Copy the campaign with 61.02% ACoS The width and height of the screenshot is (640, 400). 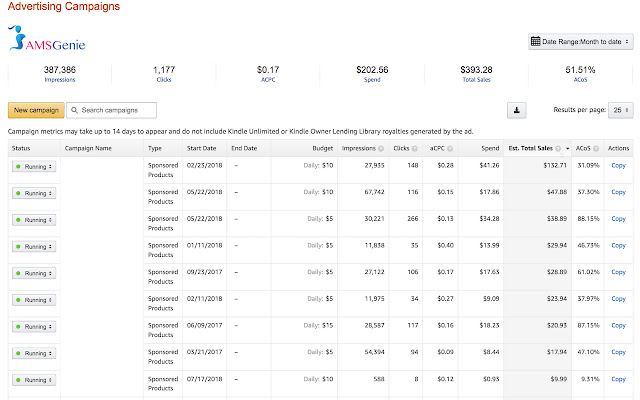[x=618, y=272]
